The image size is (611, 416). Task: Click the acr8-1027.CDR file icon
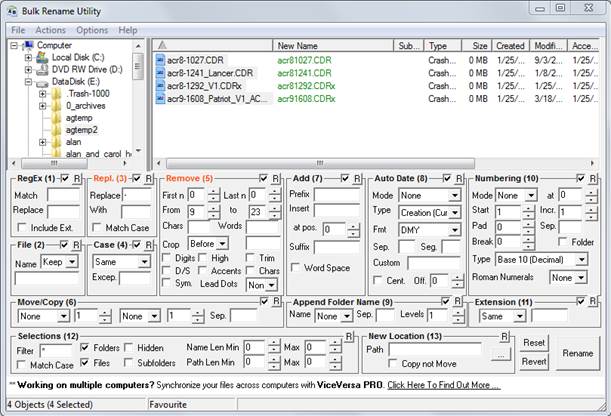point(159,59)
